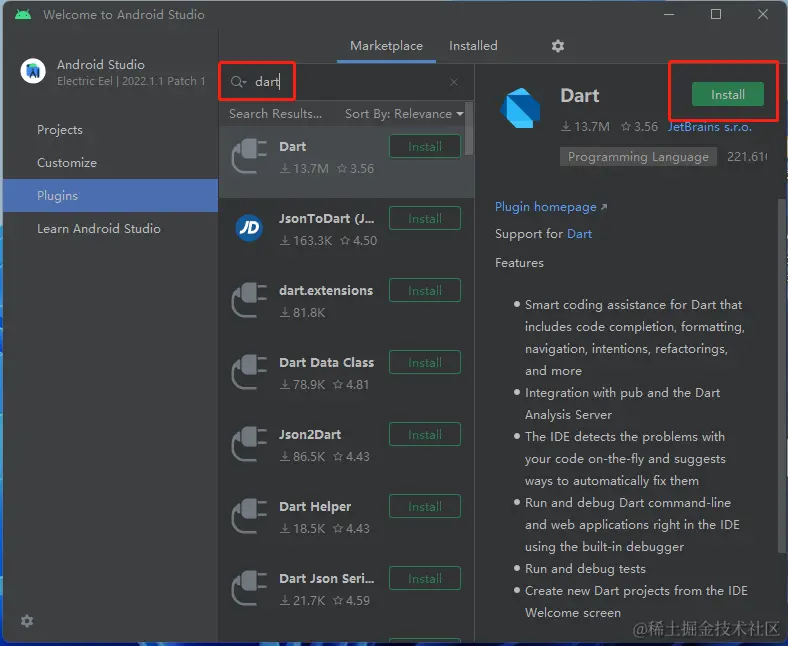
Task: Click the Dart Helper plugin icon
Action: [x=249, y=516]
